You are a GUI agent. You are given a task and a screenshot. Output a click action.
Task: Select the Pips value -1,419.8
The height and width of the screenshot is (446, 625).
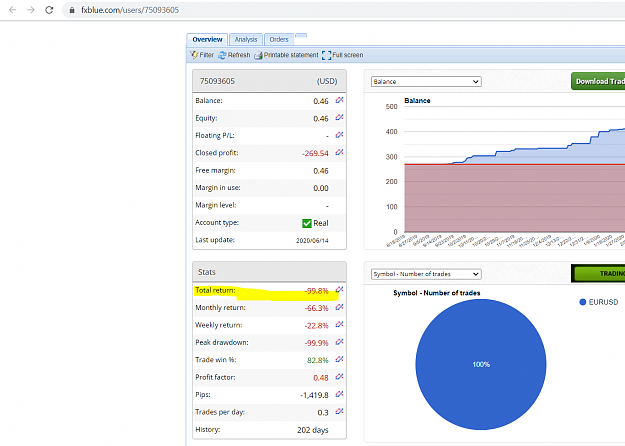click(314, 395)
